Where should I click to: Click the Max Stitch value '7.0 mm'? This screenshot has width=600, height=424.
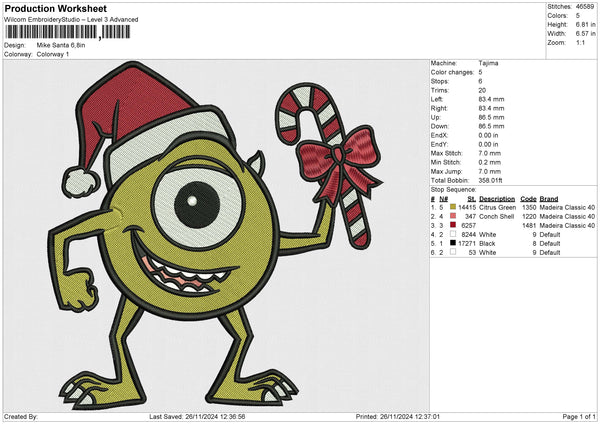pos(489,153)
